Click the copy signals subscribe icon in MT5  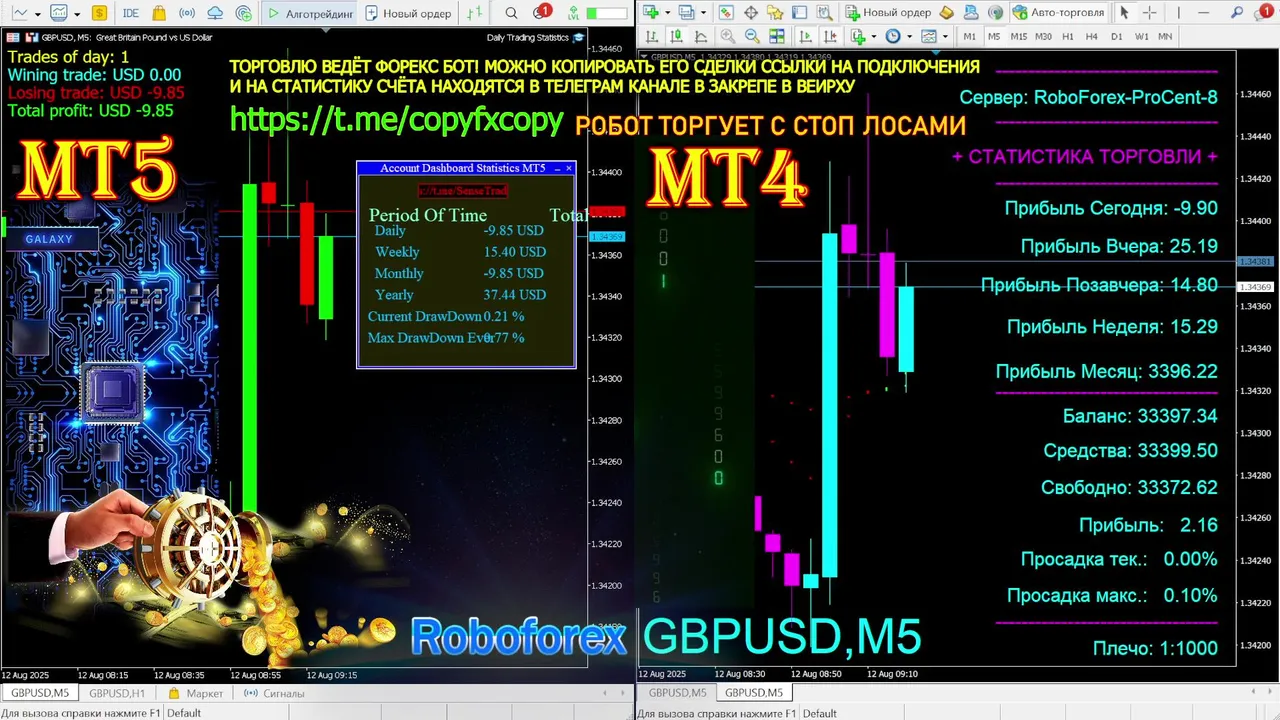(244, 13)
